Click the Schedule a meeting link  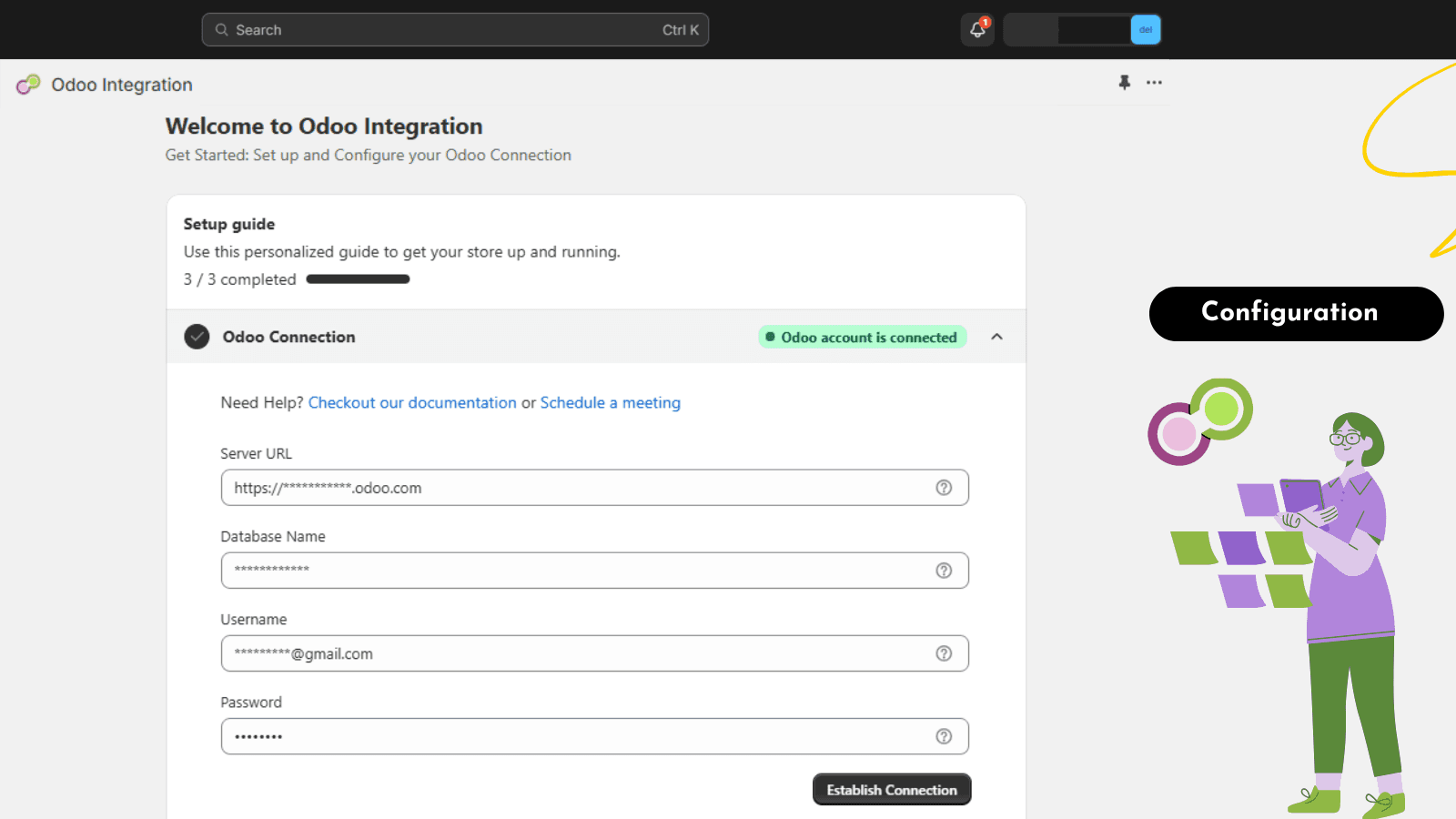tap(610, 403)
